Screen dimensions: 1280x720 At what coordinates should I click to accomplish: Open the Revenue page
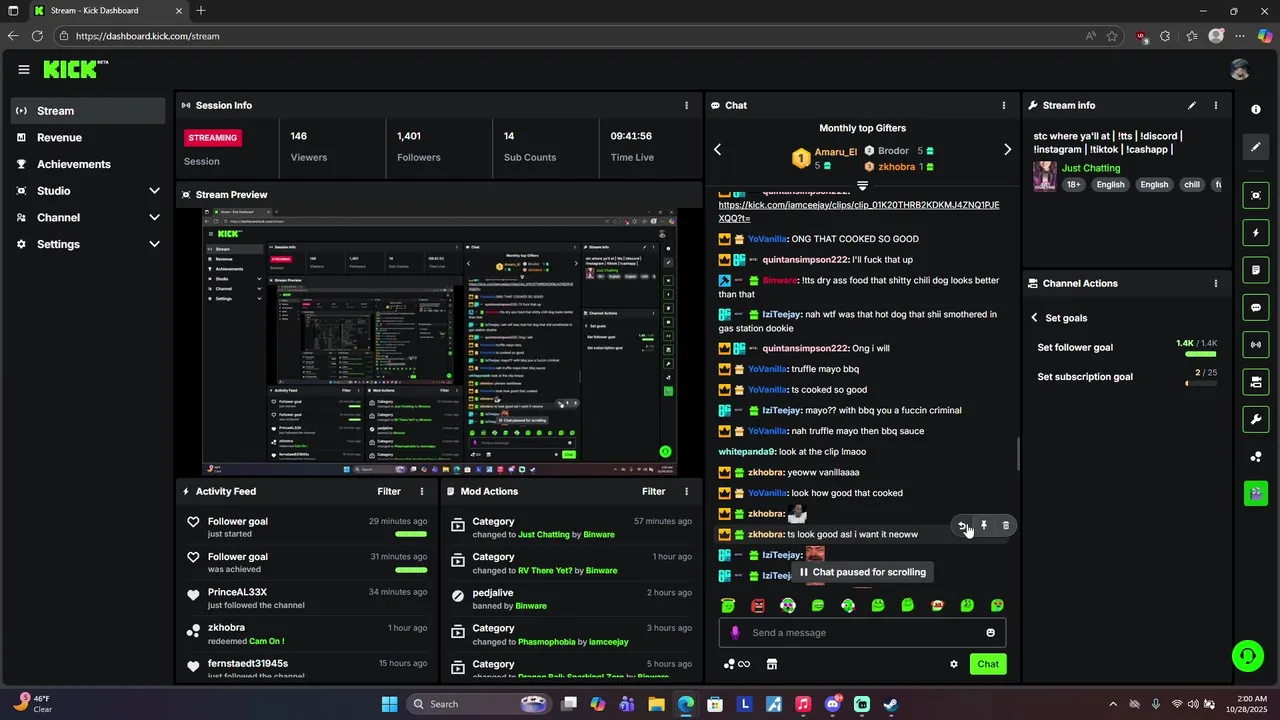[x=88, y=138]
